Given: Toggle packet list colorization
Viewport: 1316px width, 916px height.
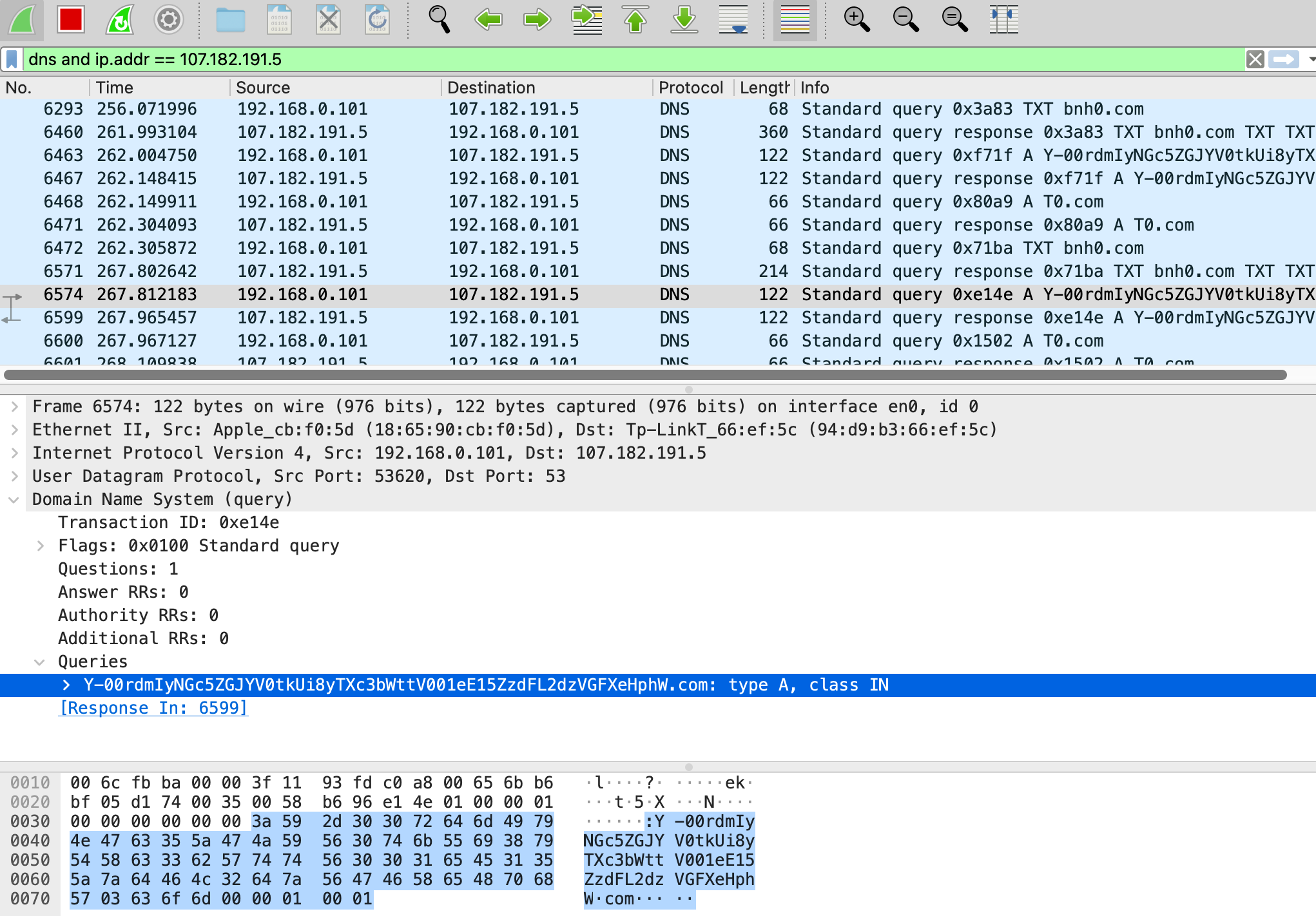Looking at the screenshot, I should pos(795,19).
